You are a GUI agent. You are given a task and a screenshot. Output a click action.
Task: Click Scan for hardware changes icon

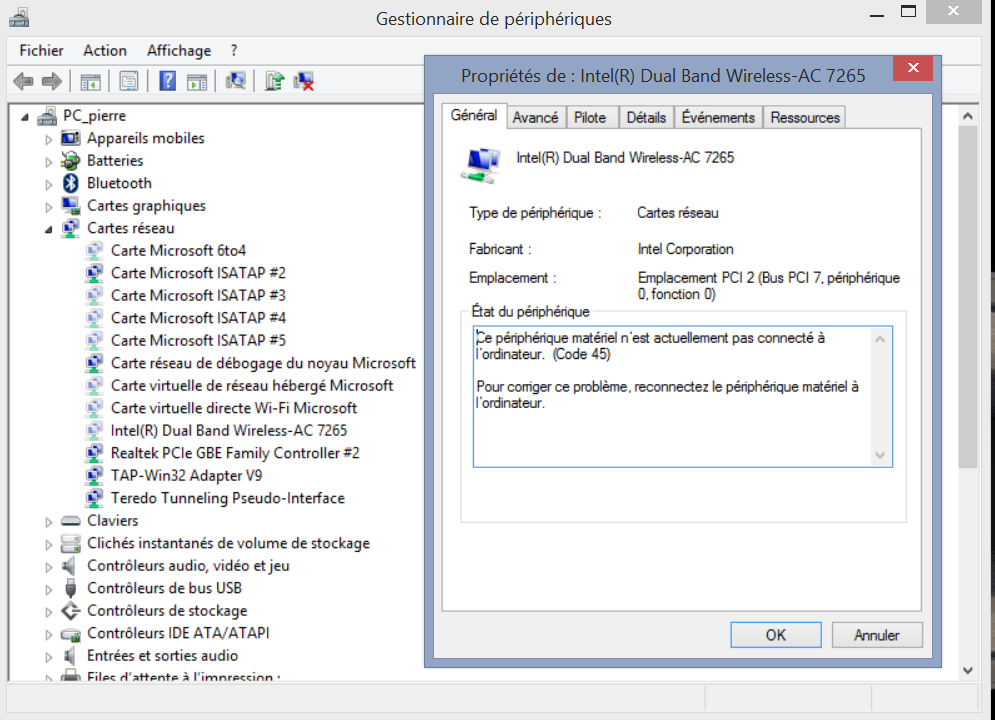point(236,81)
